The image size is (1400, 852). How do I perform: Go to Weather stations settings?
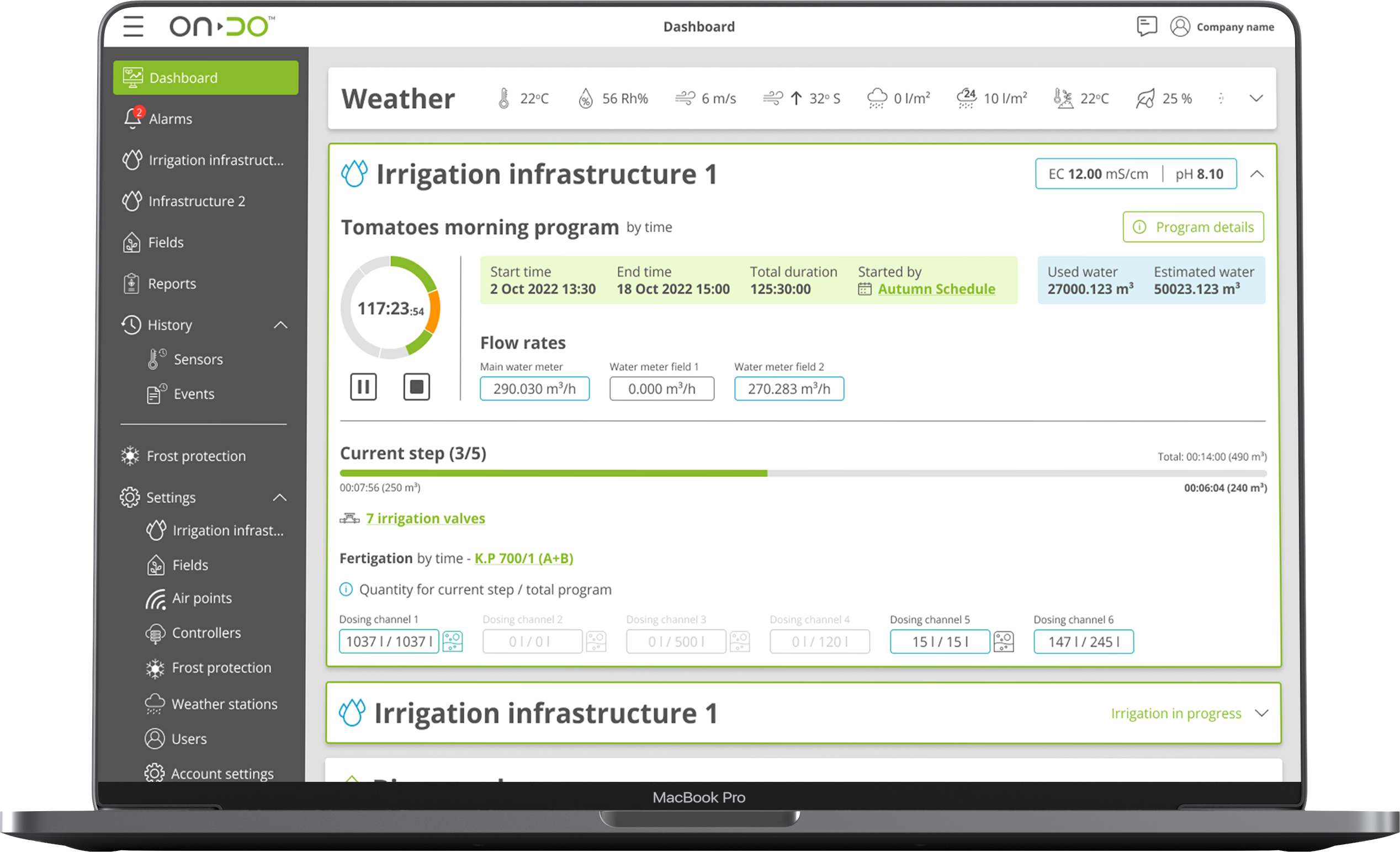[x=224, y=704]
